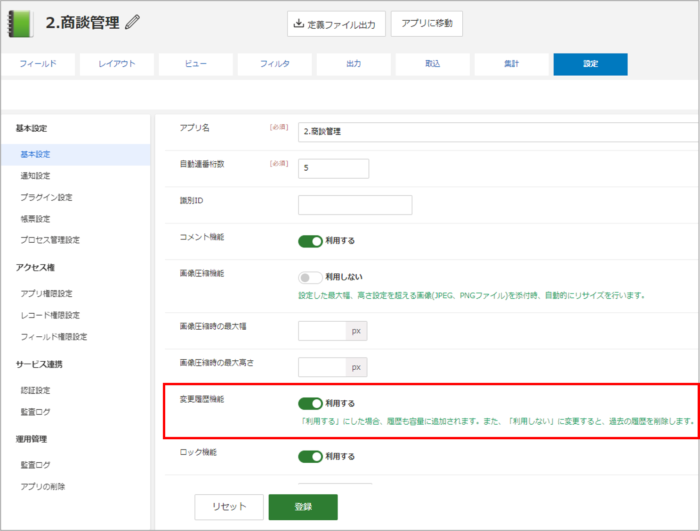This screenshot has width=700, height=531.
Task: Click the pencil edit icon beside 2.商談管理
Action: tap(132, 22)
